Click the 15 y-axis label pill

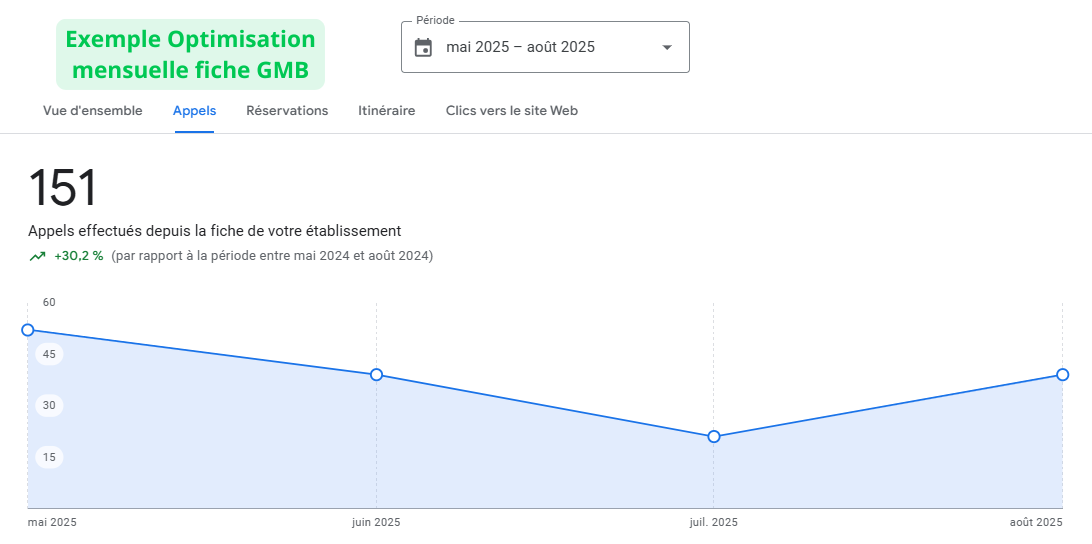click(x=49, y=457)
